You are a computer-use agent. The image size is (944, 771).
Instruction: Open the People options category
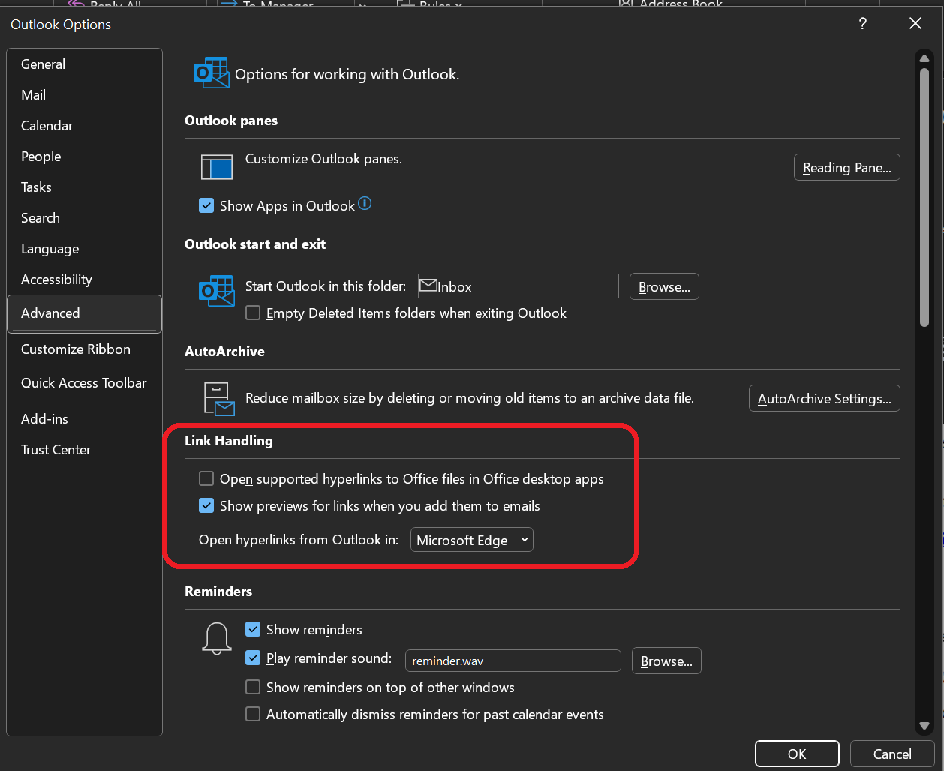pos(84,156)
